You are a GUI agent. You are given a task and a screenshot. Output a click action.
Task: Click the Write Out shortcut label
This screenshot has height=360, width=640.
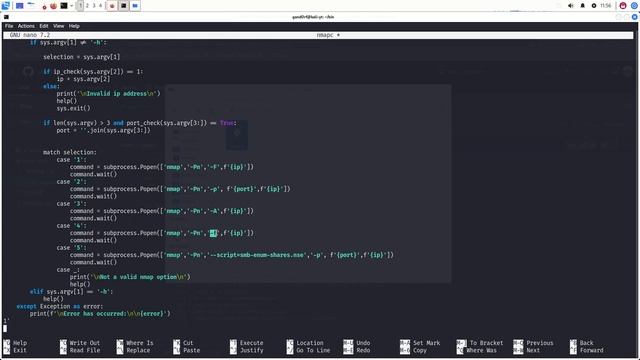[84, 343]
